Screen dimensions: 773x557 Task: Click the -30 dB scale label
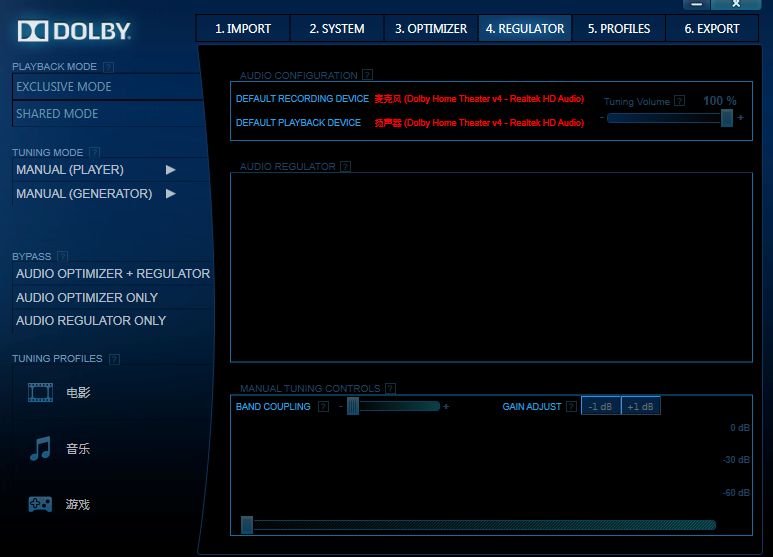[x=737, y=459]
